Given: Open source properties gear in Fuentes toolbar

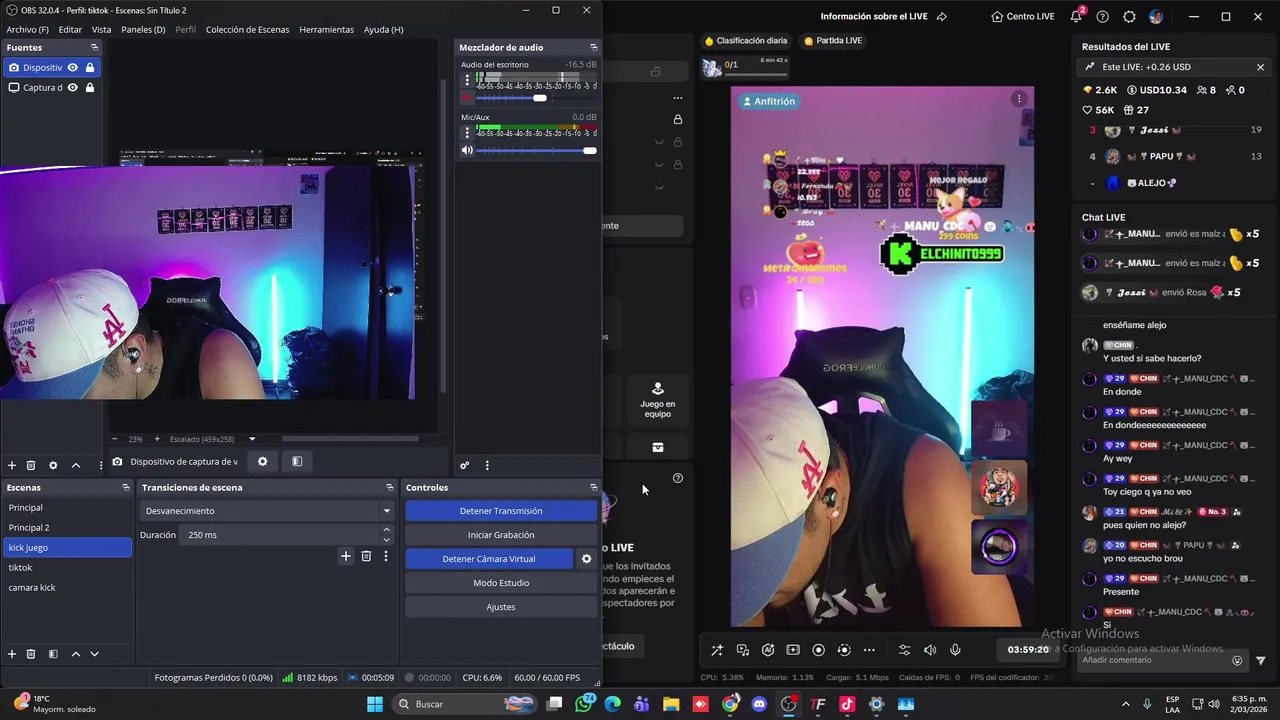Looking at the screenshot, I should [53, 465].
